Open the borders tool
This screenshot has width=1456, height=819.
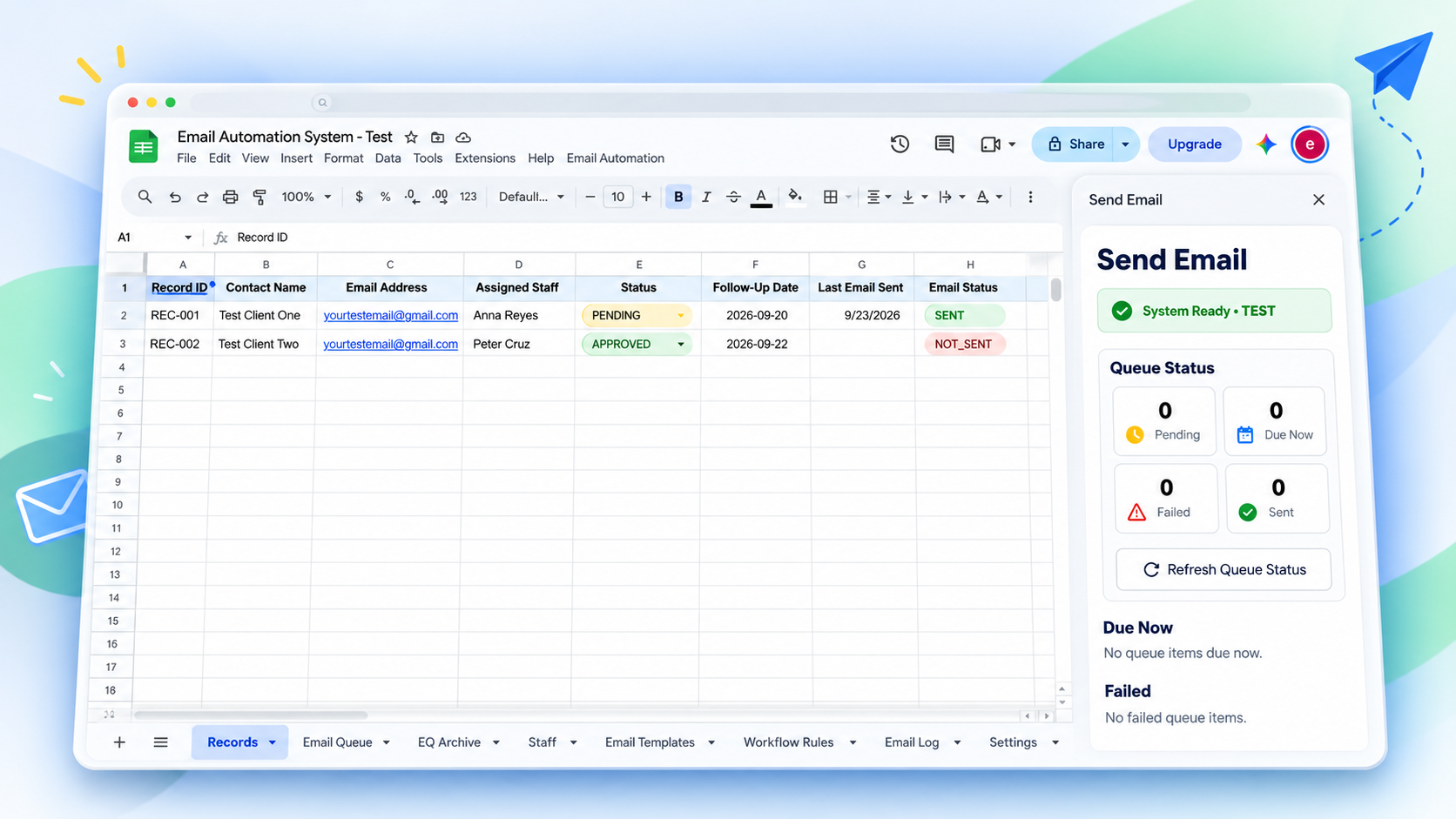tap(830, 197)
